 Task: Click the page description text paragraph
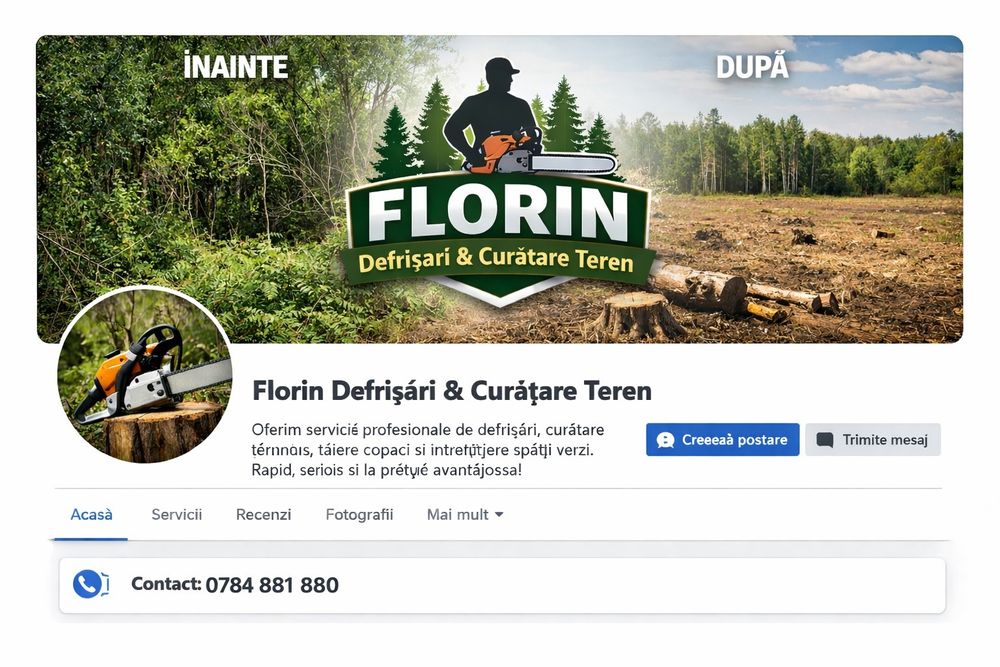tap(427, 450)
